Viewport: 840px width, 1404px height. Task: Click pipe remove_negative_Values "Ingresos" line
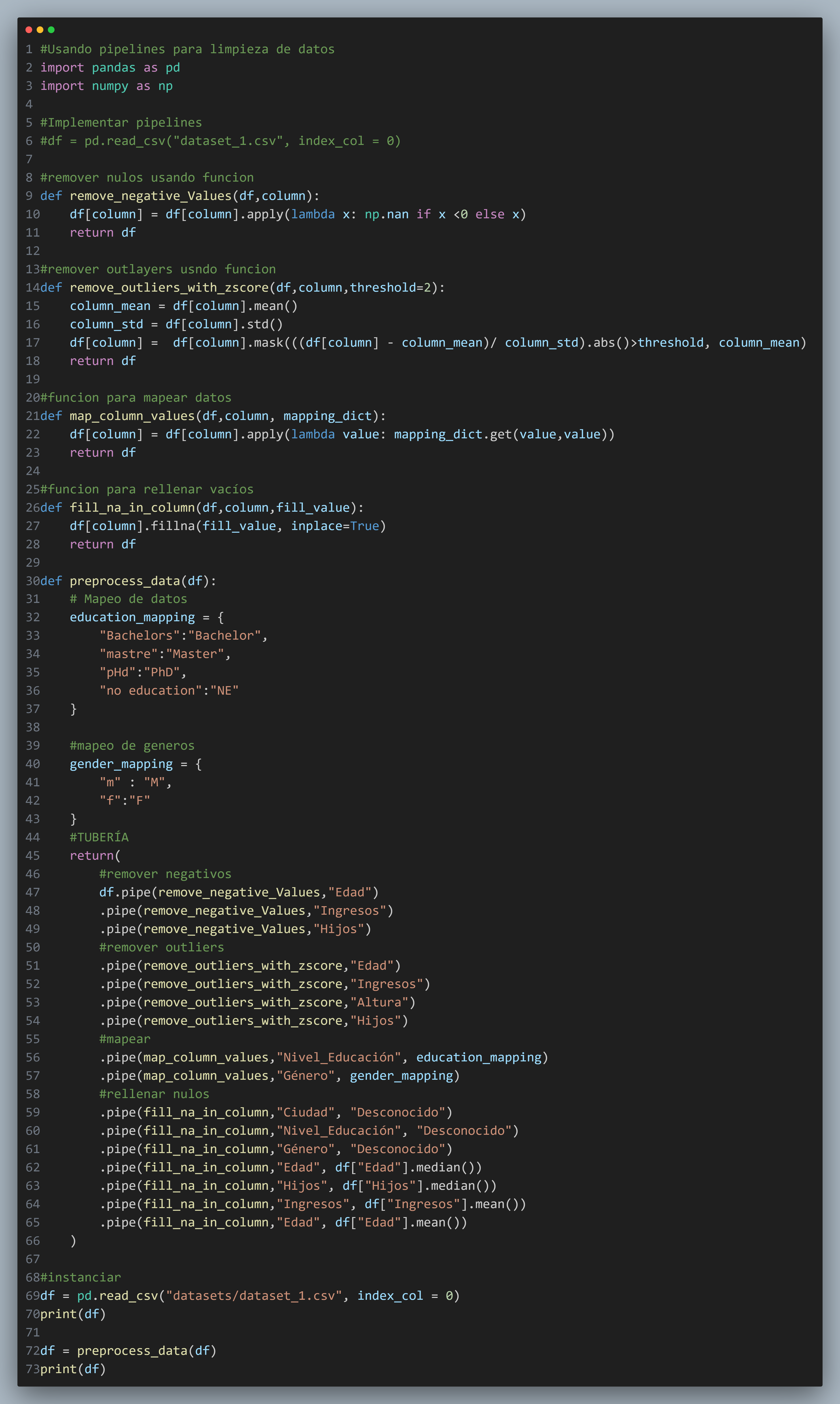[246, 911]
